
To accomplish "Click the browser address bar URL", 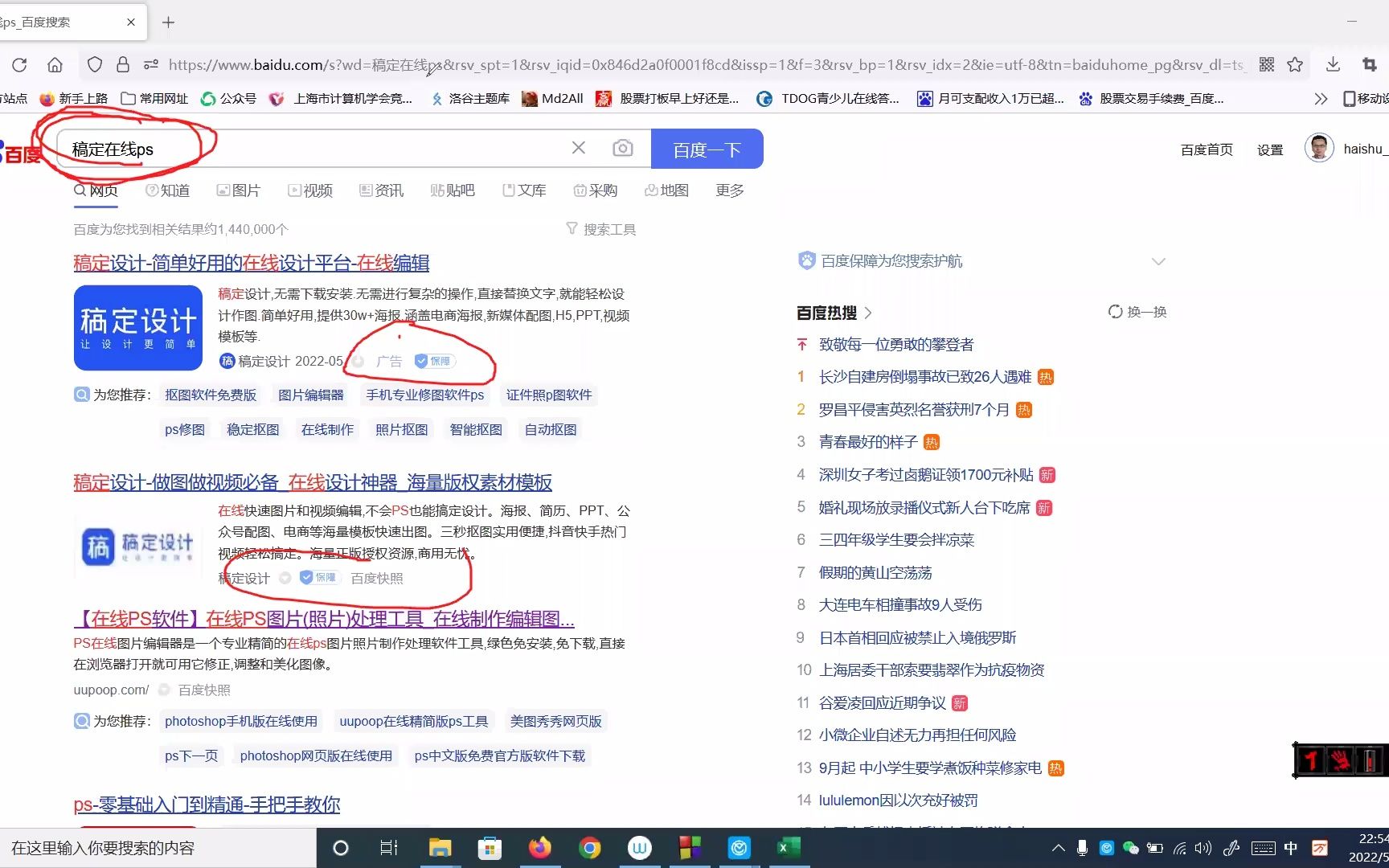I will pos(706,65).
